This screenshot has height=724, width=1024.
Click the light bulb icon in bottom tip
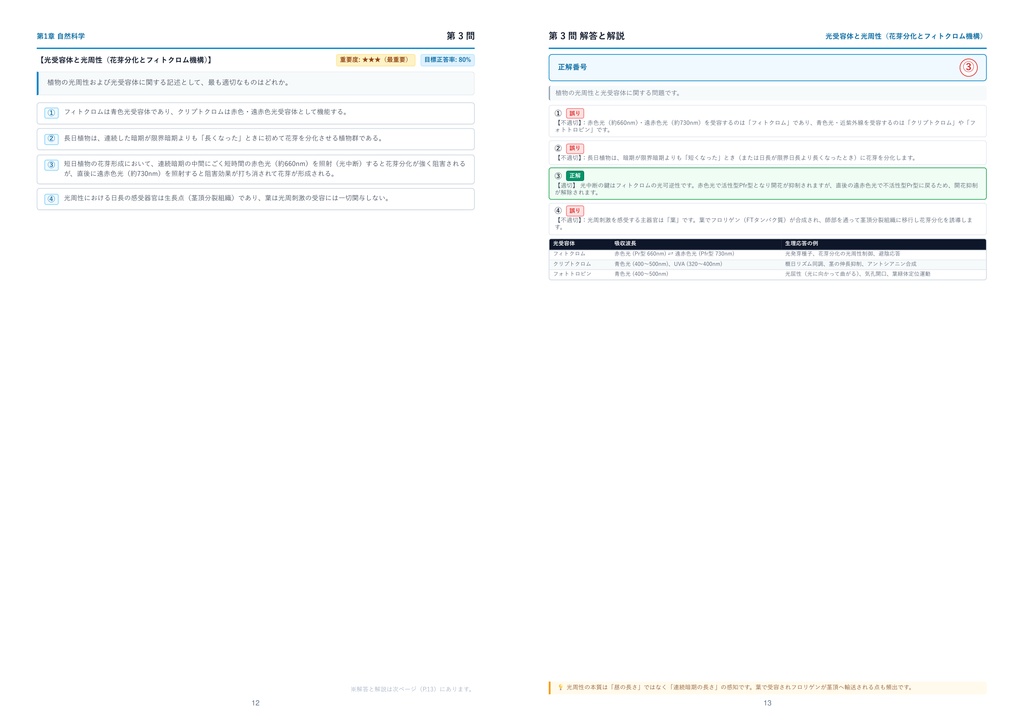pyautogui.click(x=560, y=687)
